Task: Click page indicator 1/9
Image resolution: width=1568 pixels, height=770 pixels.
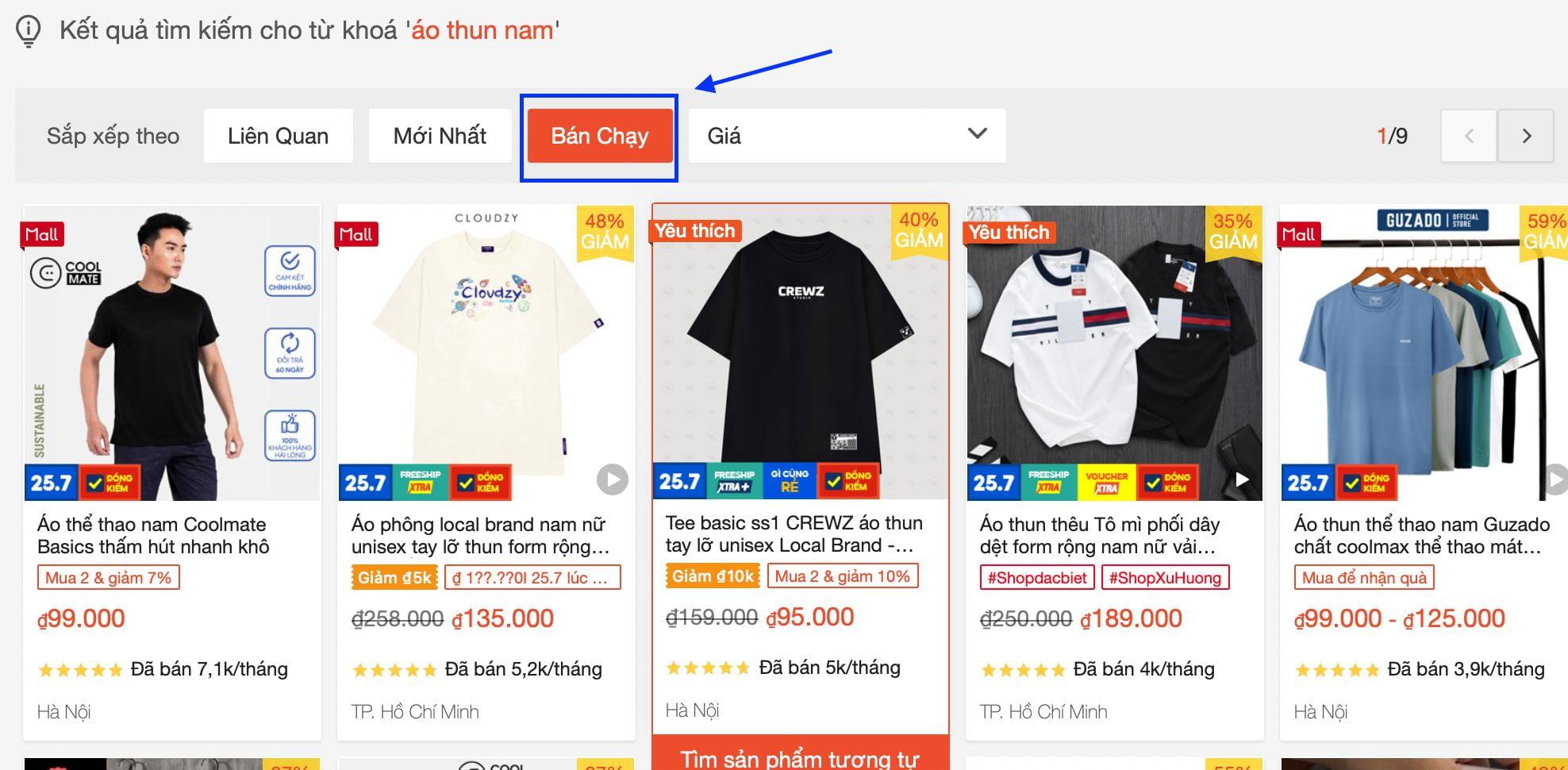Action: (1393, 136)
